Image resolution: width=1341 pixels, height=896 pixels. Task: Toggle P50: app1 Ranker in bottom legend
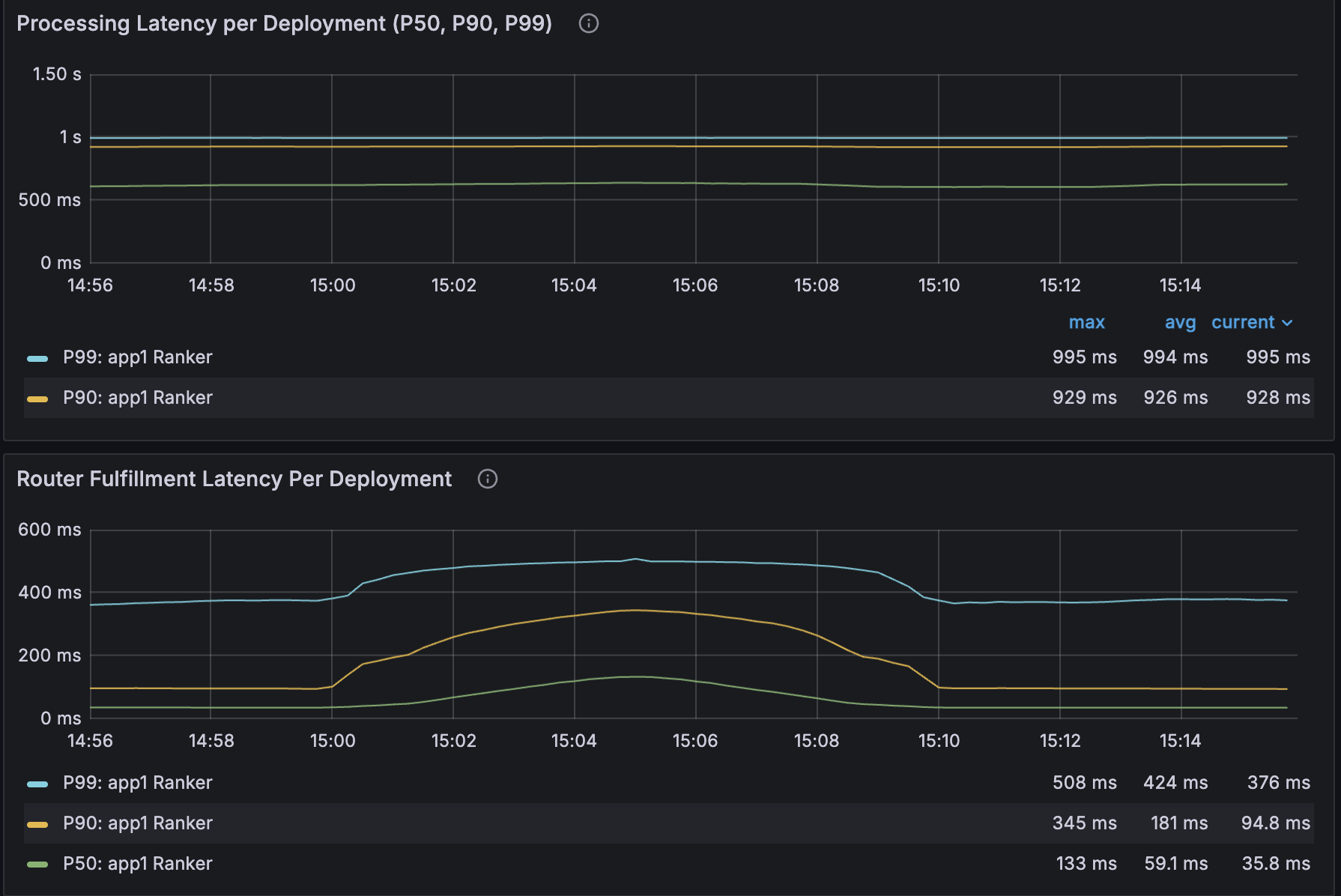coord(137,864)
